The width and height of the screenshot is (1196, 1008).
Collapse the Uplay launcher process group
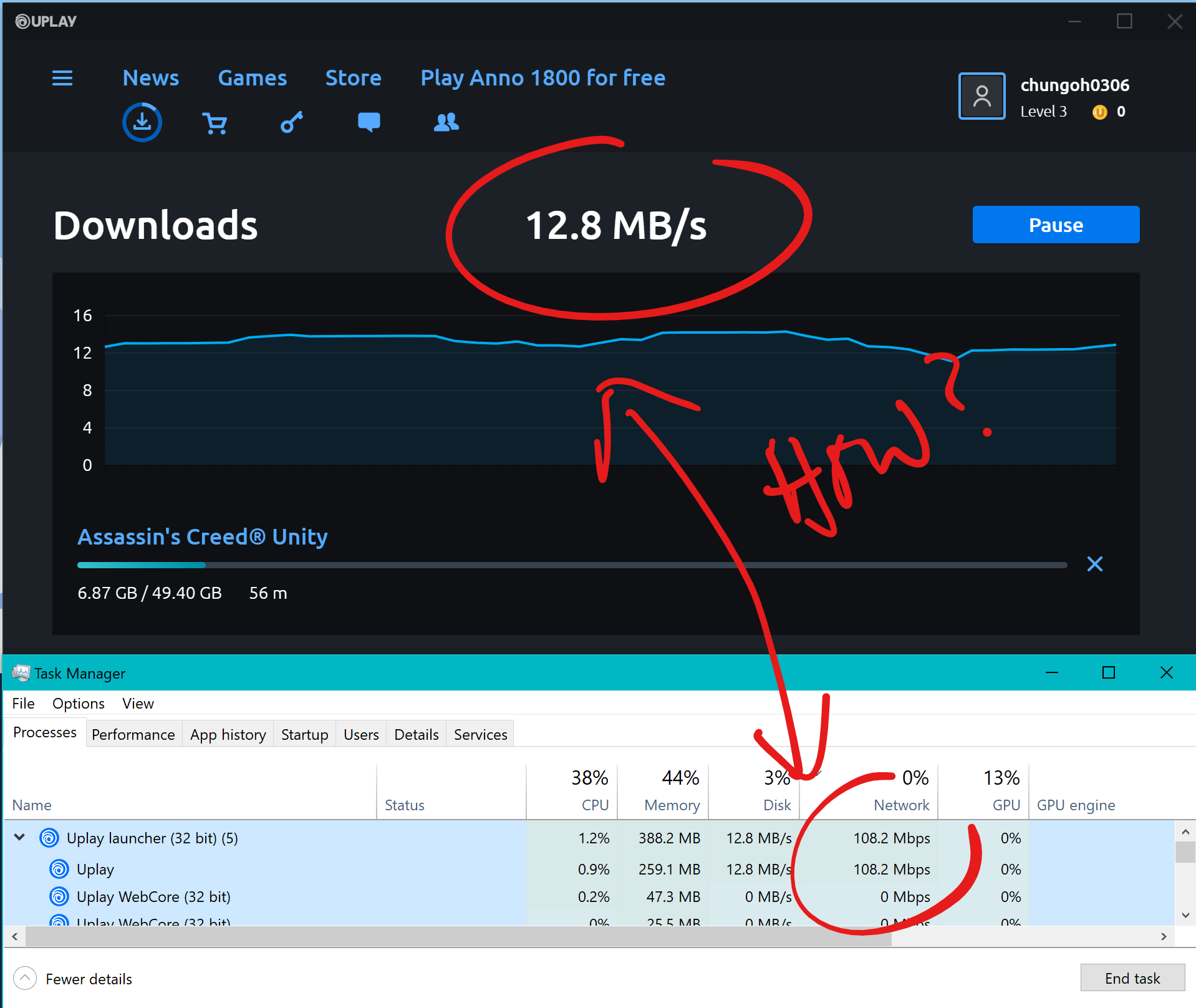(19, 838)
